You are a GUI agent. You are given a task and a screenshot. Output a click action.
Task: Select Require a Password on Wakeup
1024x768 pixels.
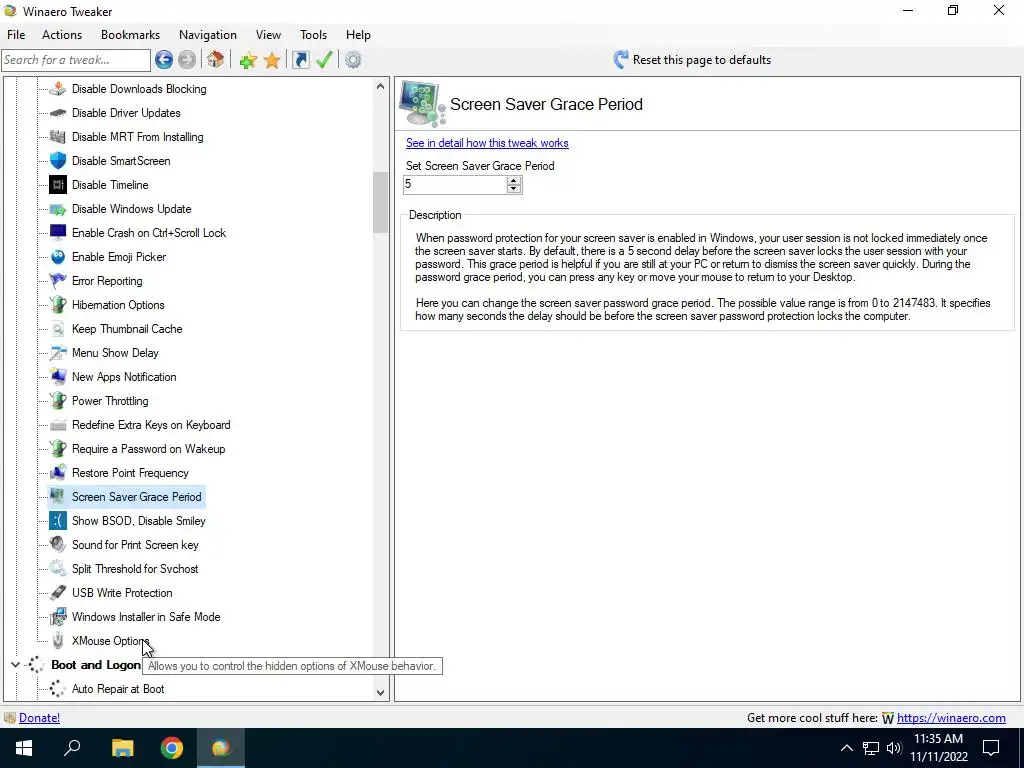148,449
